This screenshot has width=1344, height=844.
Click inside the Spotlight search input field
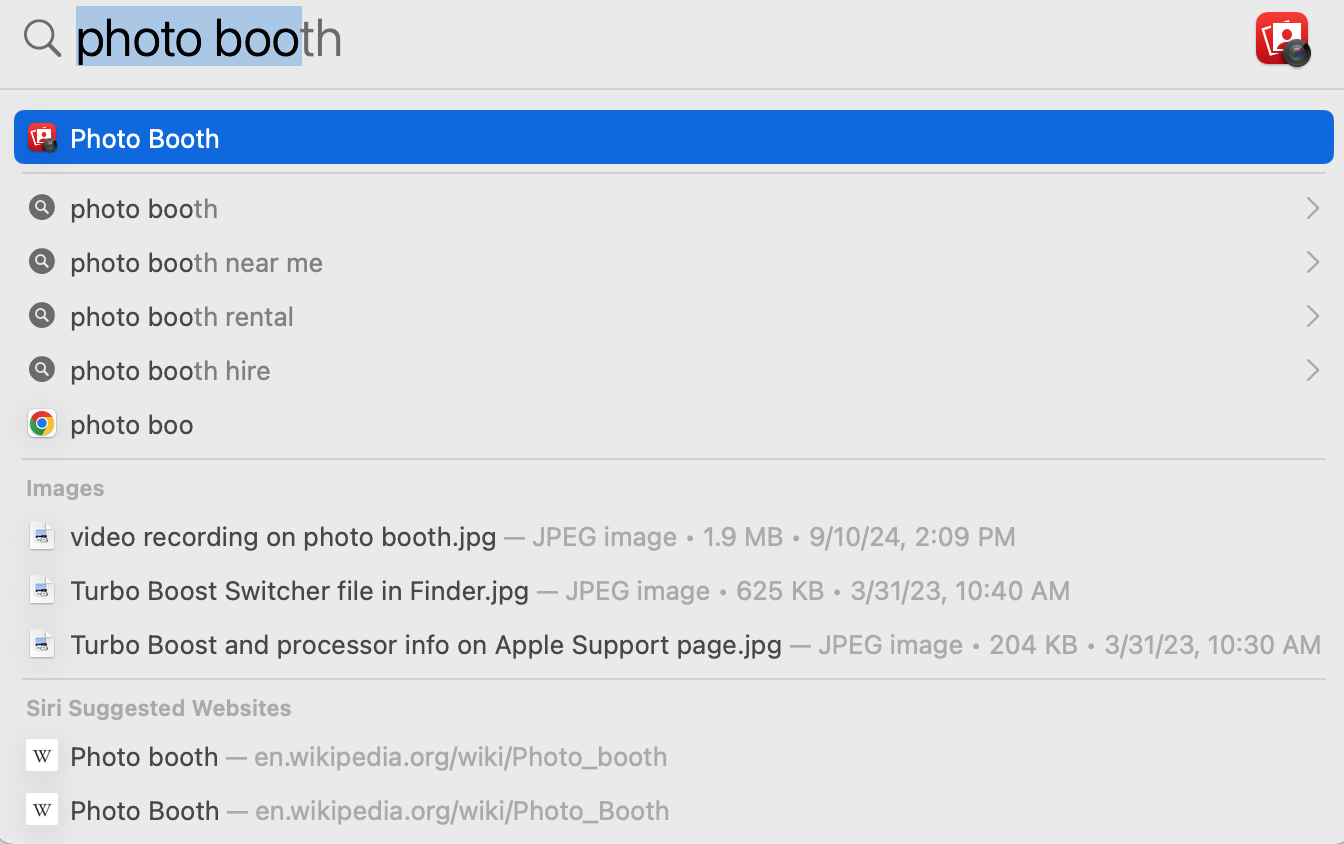pyautogui.click(x=500, y=38)
